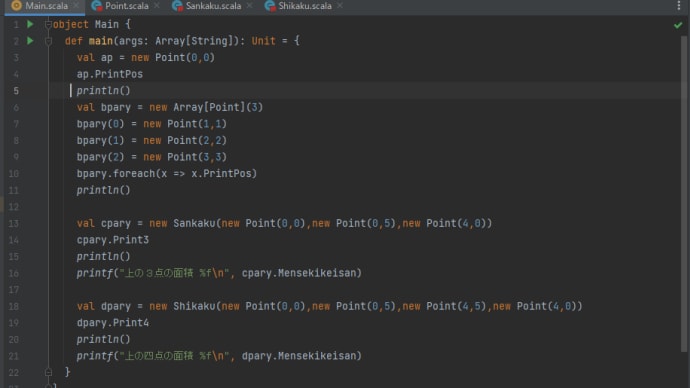Click the green inspection checkmark indicator
The image size is (690, 388).
678,26
